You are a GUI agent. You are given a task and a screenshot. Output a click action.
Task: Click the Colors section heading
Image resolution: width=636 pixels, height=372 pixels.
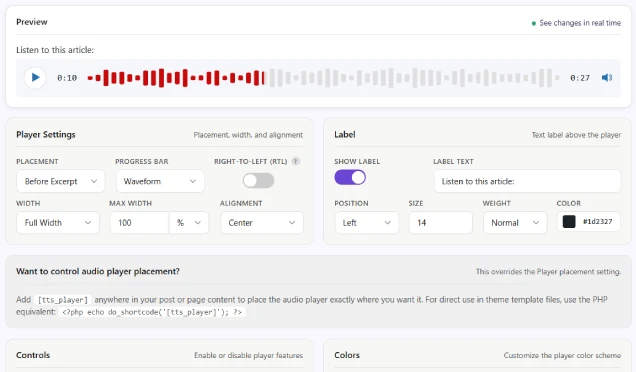(347, 355)
